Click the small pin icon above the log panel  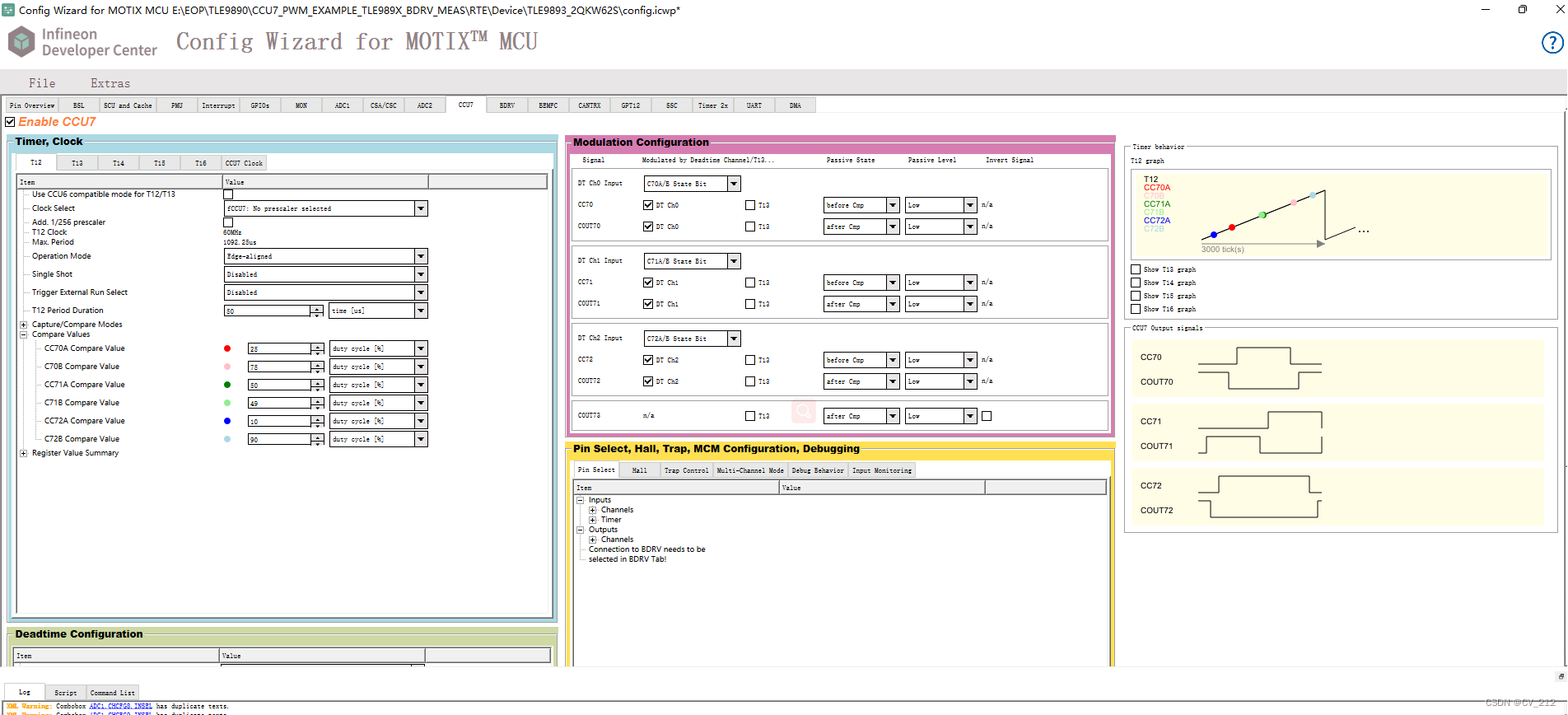(1561, 676)
